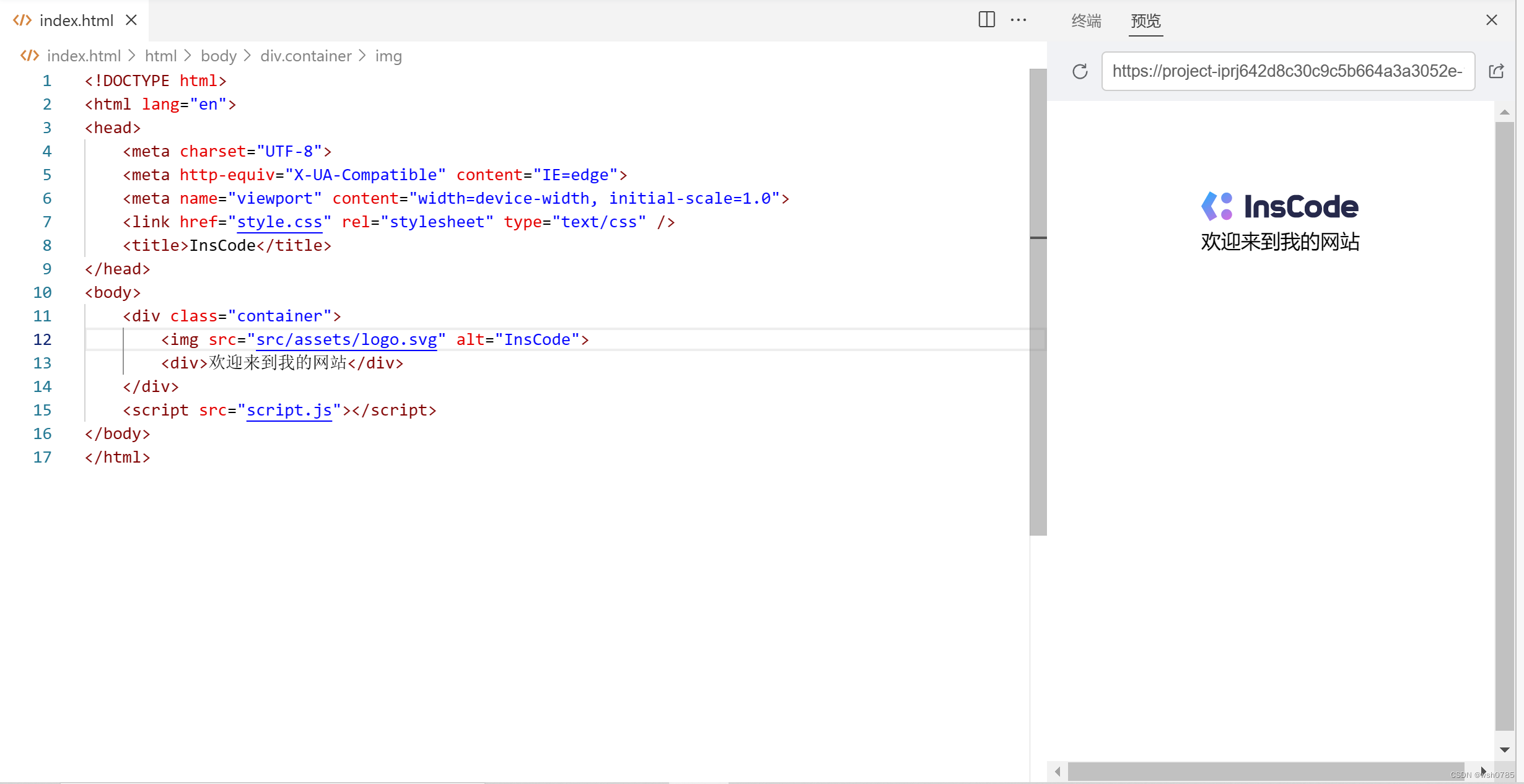Switch to the 预览 preview tab
Image resolution: width=1524 pixels, height=784 pixels.
click(x=1145, y=21)
